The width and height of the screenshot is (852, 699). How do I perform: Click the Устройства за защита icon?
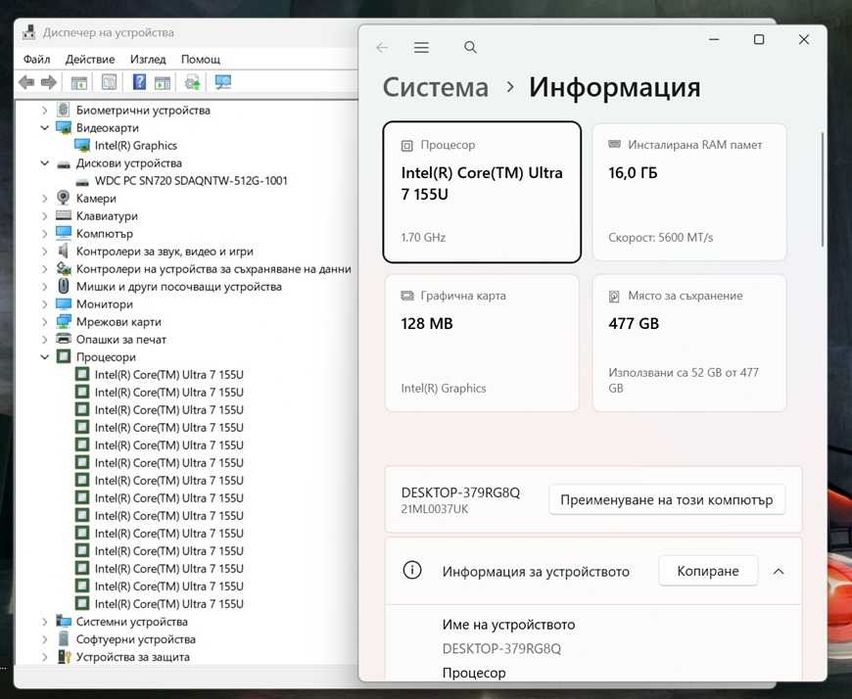tap(64, 657)
